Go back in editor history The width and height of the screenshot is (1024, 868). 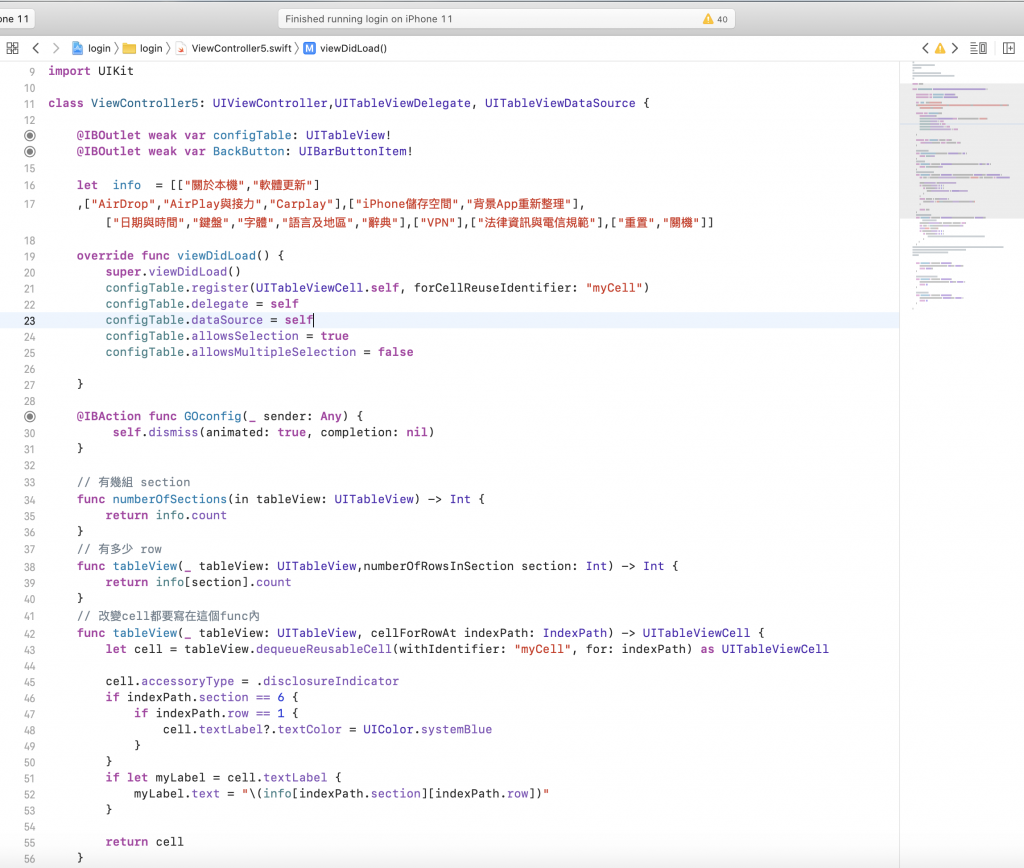(x=36, y=48)
